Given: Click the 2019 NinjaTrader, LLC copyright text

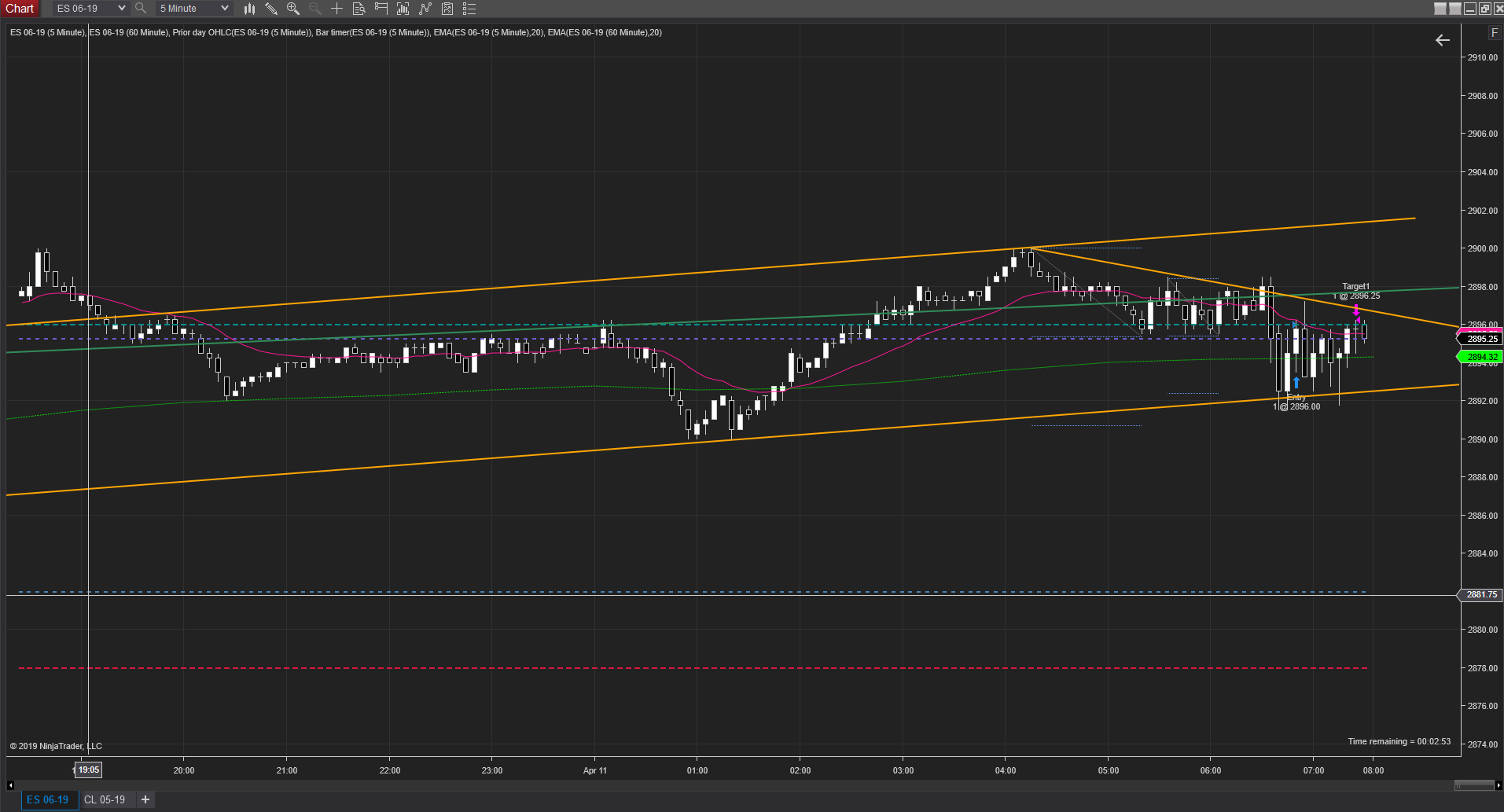Looking at the screenshot, I should tap(56, 746).
